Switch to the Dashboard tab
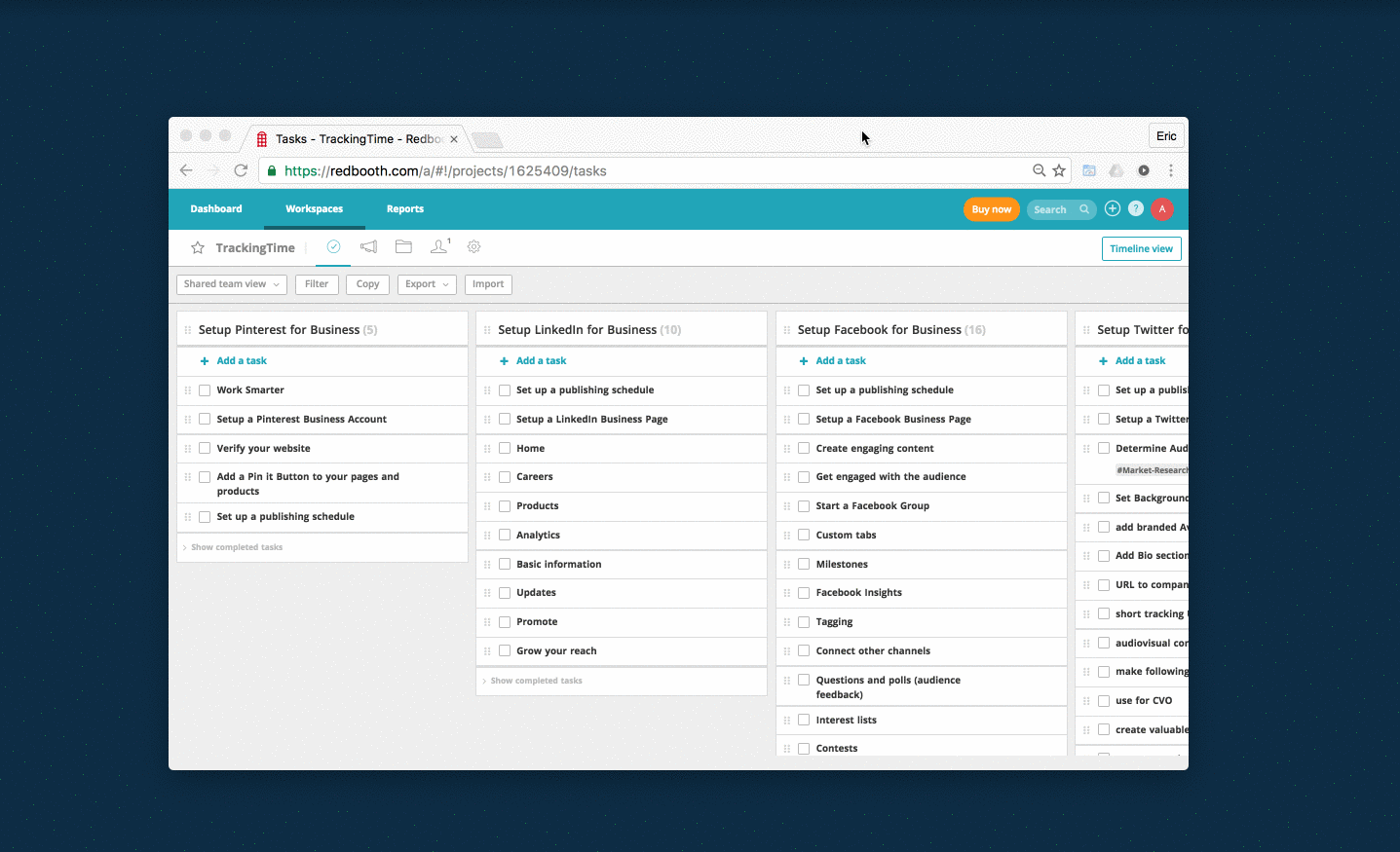The height and width of the screenshot is (852, 1400). click(x=216, y=209)
